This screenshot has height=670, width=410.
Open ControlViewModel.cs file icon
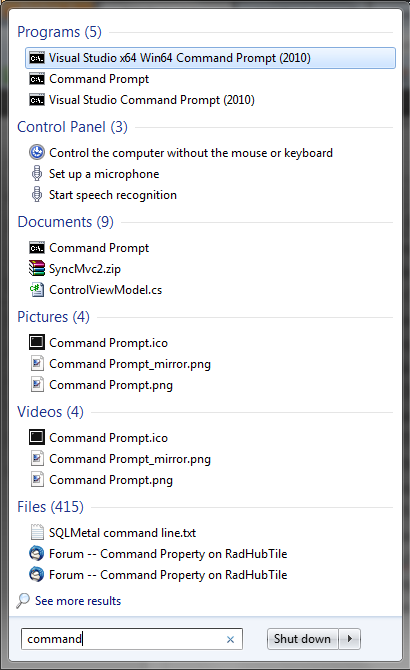(x=37, y=289)
